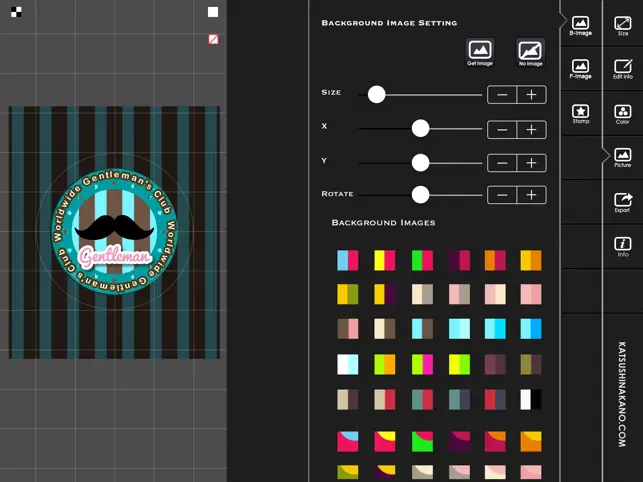Decrease Rotate with the minus button

pyautogui.click(x=502, y=195)
